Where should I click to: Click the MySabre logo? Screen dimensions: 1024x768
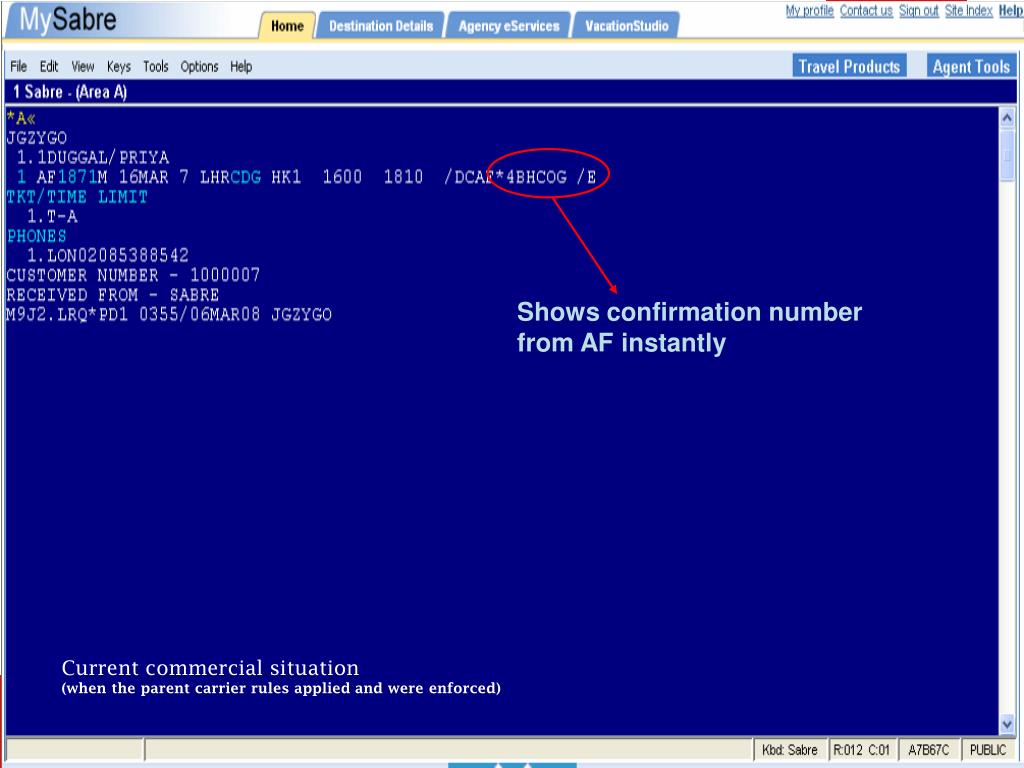tap(68, 20)
